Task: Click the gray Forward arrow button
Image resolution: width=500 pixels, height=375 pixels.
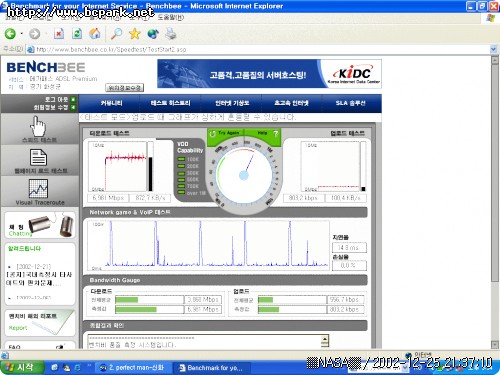Action: (x=34, y=34)
